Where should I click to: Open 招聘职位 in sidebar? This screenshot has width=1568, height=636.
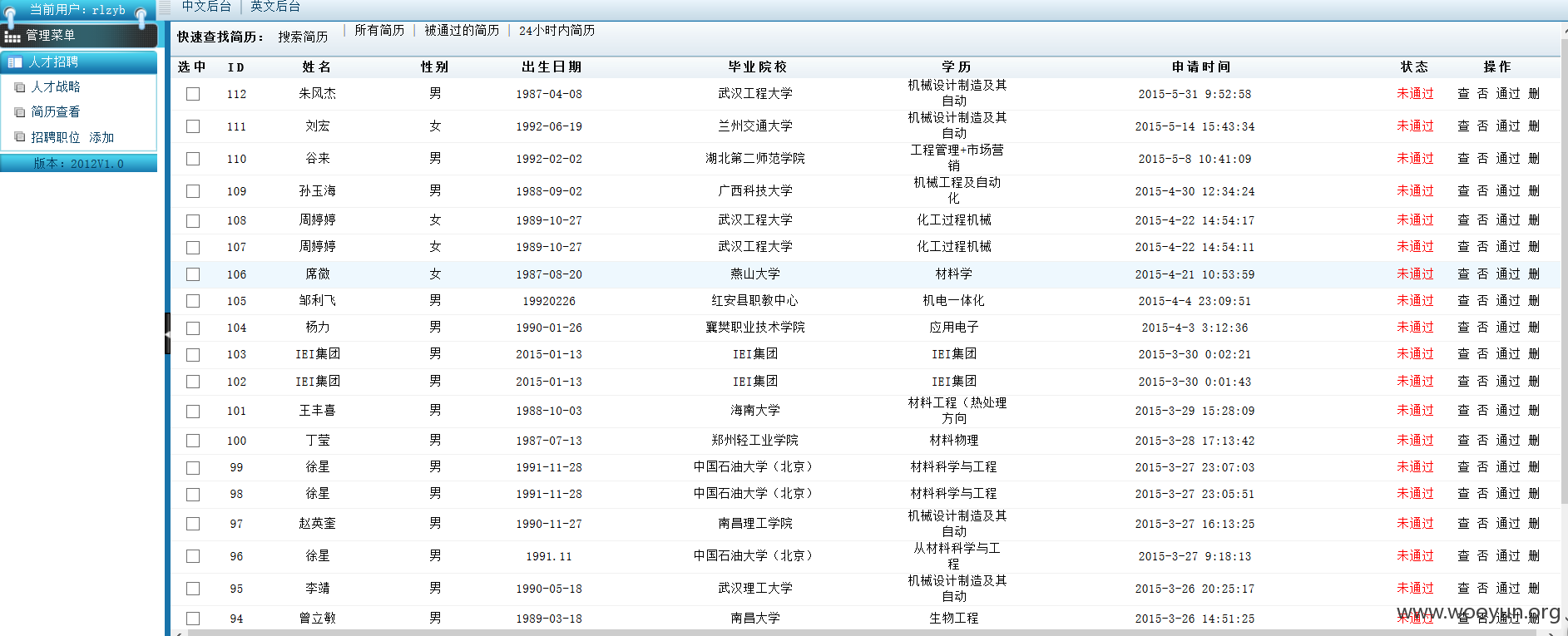56,137
